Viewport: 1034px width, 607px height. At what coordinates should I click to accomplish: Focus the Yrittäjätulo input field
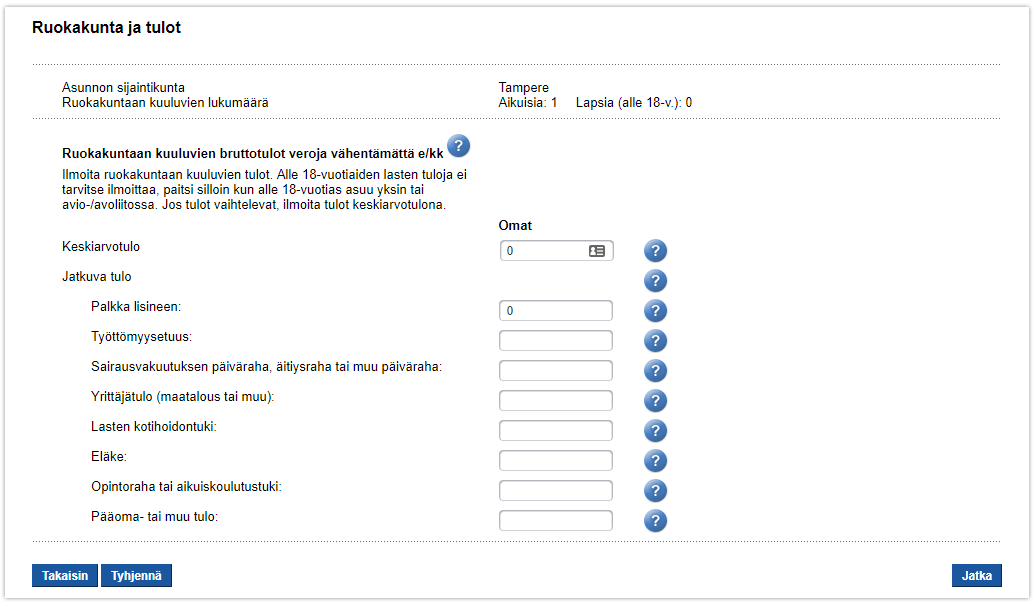point(555,401)
